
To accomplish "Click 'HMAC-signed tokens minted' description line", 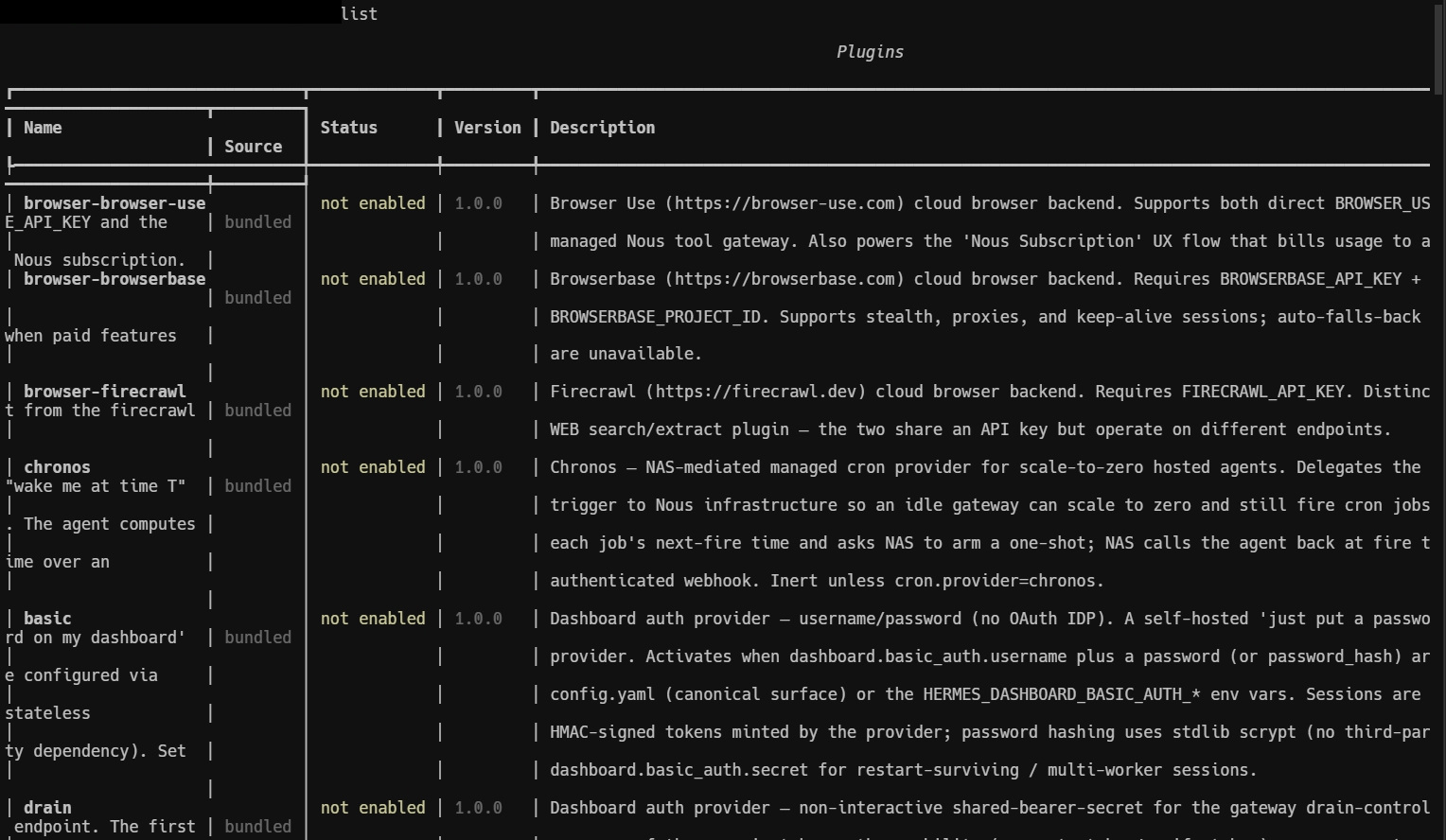I will (x=990, y=732).
